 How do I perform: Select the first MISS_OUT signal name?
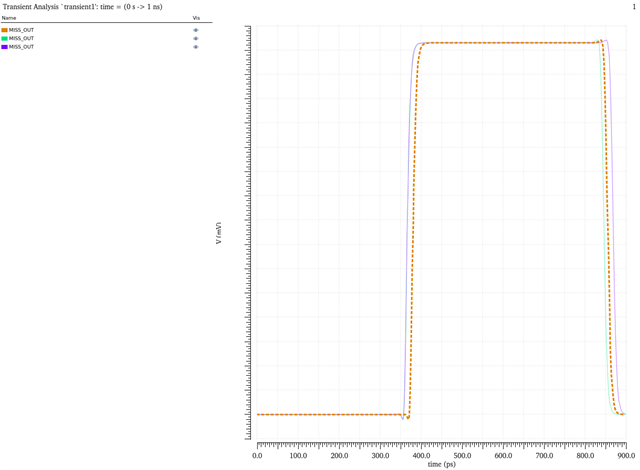[x=21, y=30]
